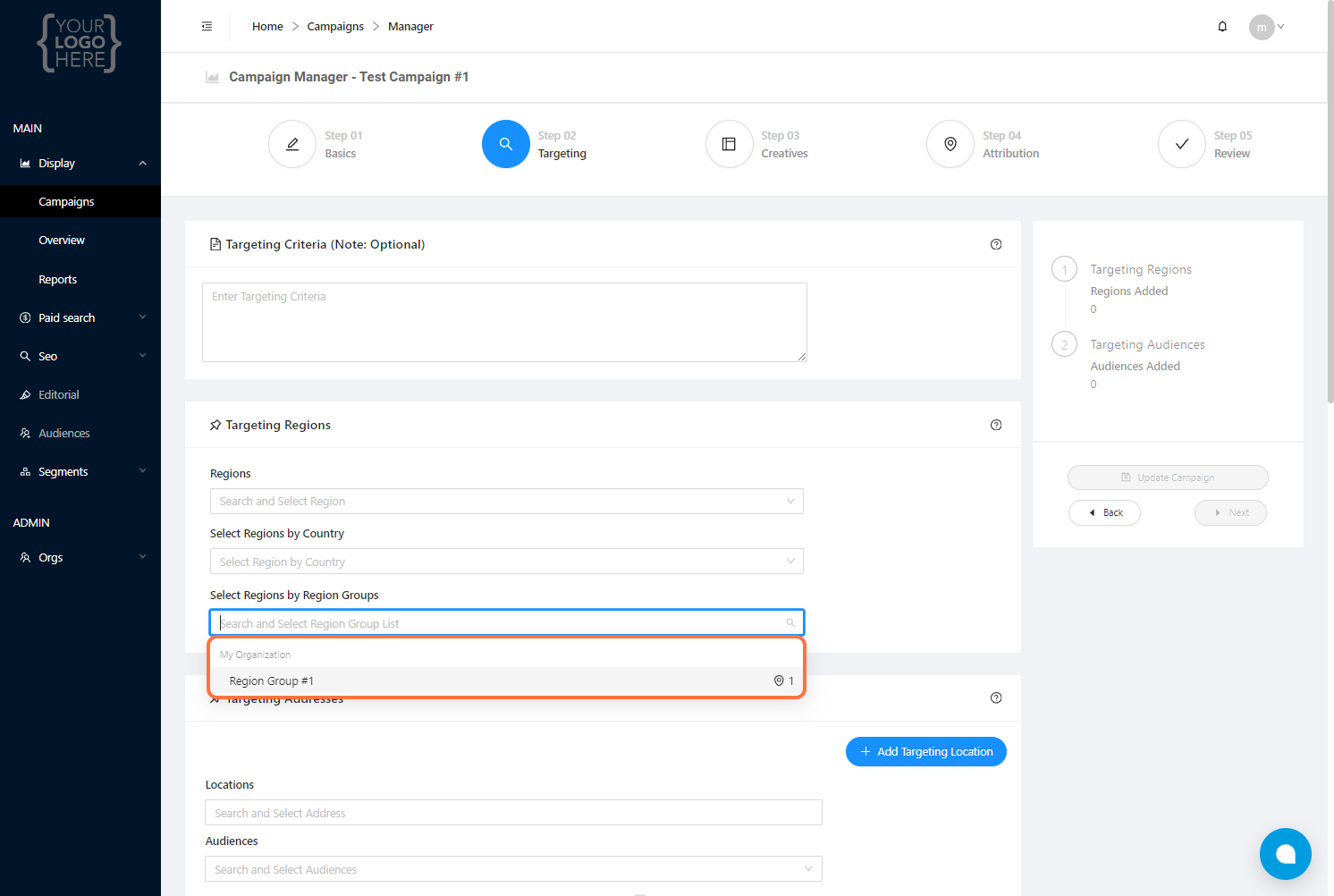Collapse the sidebar using the menu fold icon
The width and height of the screenshot is (1334, 896).
pos(207,27)
